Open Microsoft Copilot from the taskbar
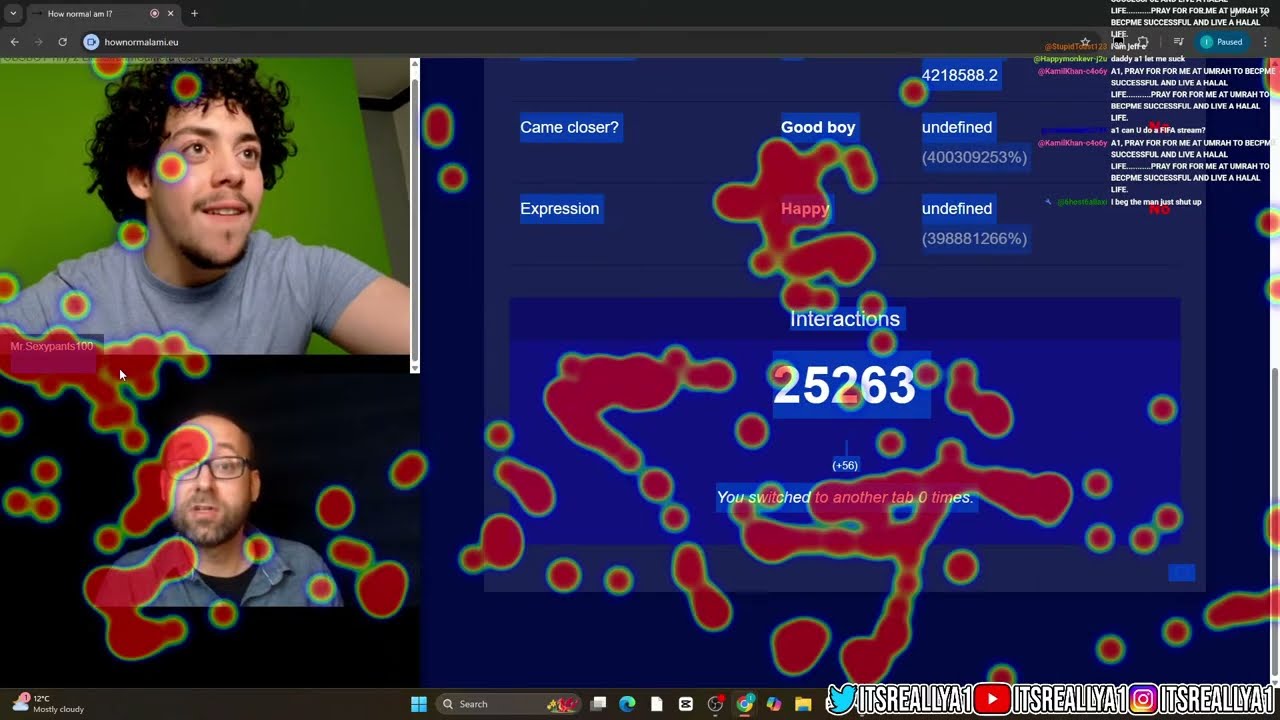This screenshot has height=720, width=1280. coord(774,704)
